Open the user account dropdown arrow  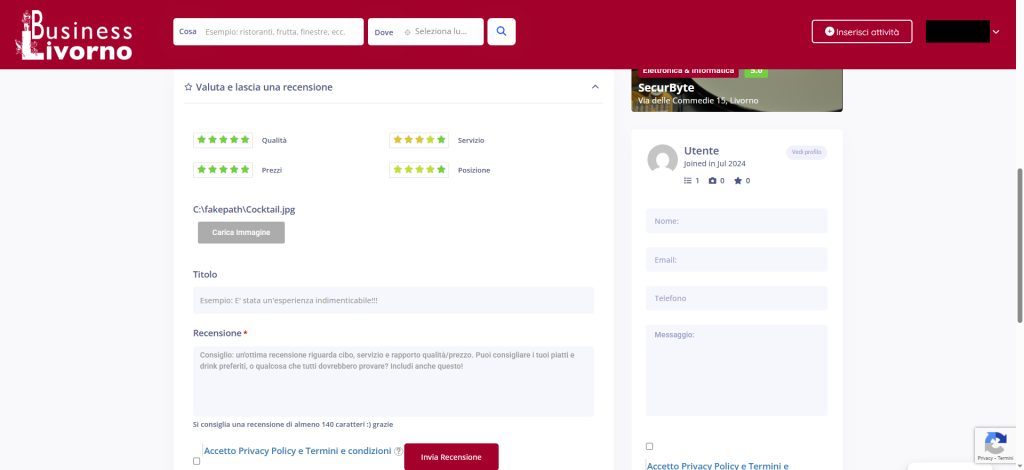point(995,32)
